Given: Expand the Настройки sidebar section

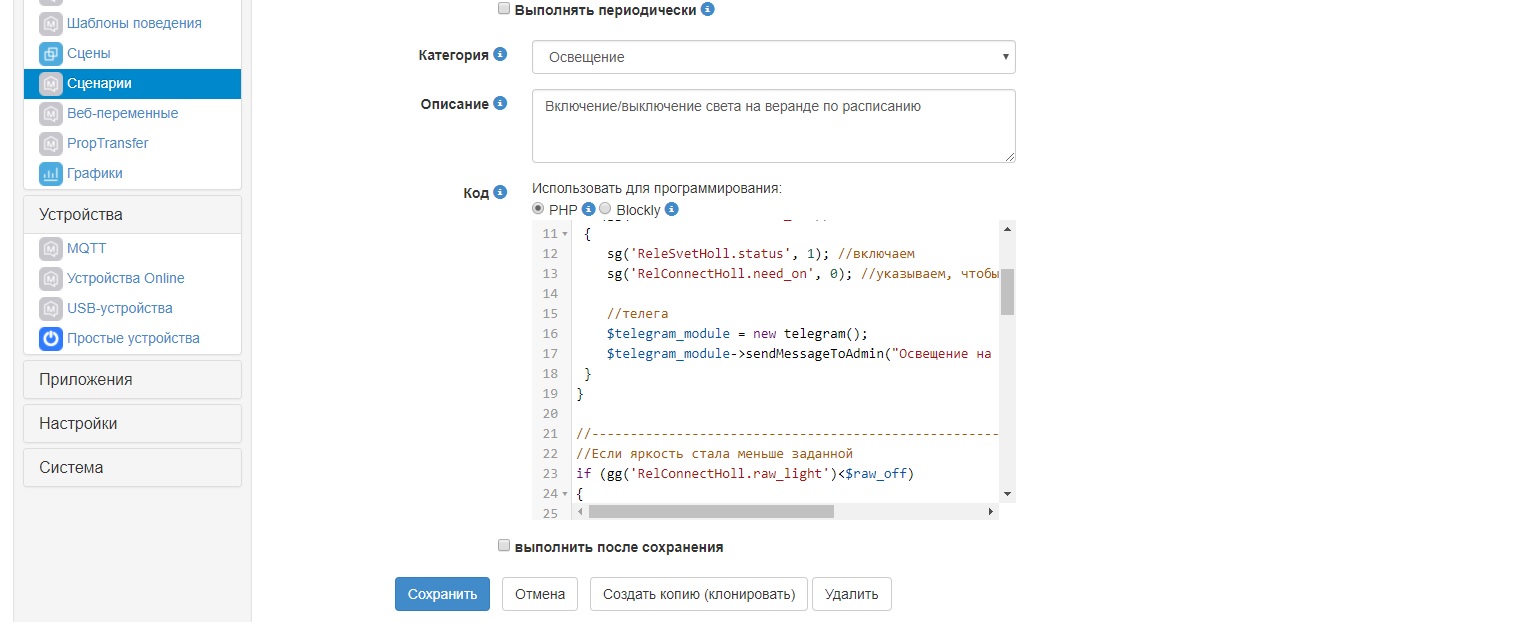Looking at the screenshot, I should click(132, 424).
